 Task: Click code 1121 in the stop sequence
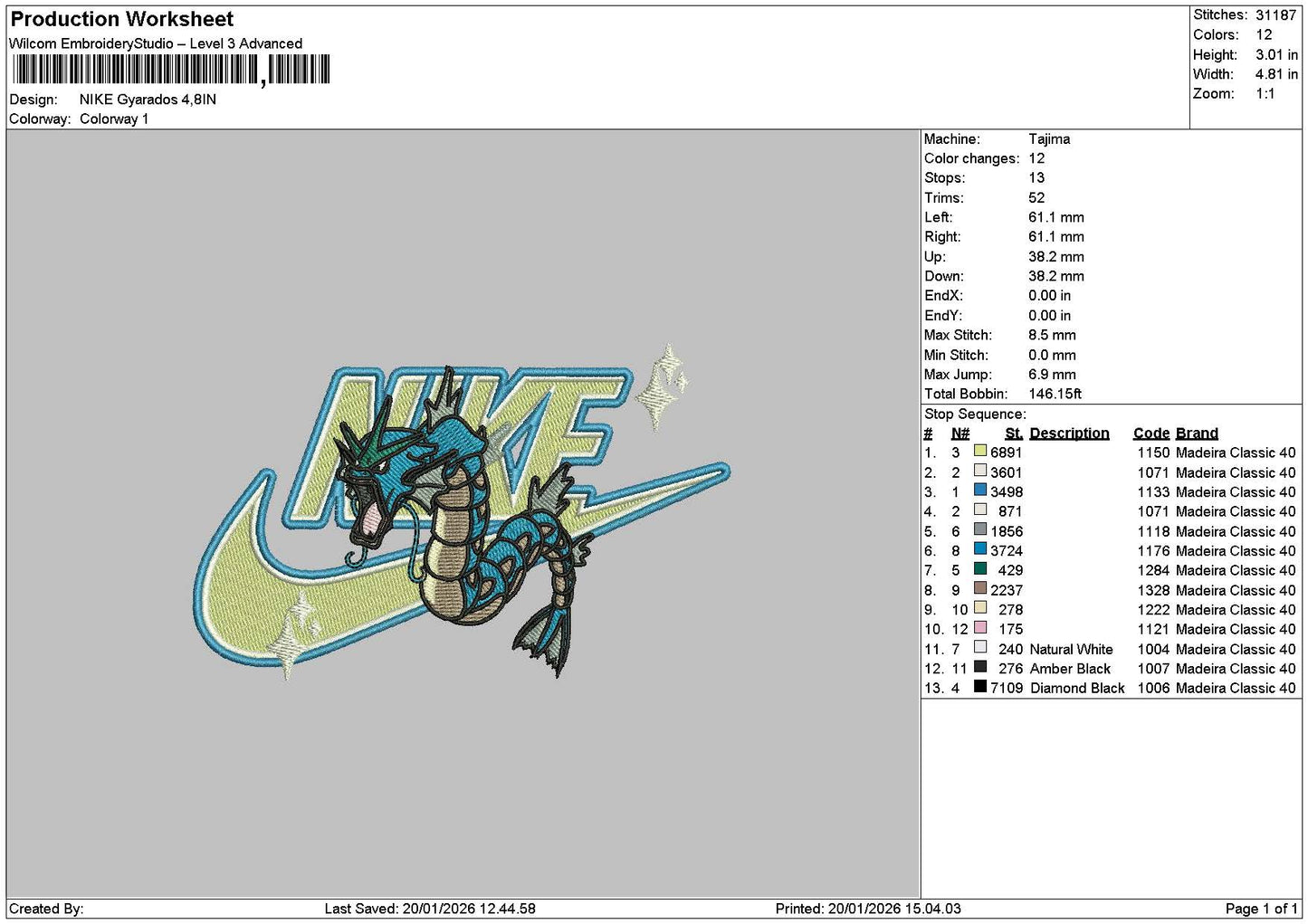1153,630
